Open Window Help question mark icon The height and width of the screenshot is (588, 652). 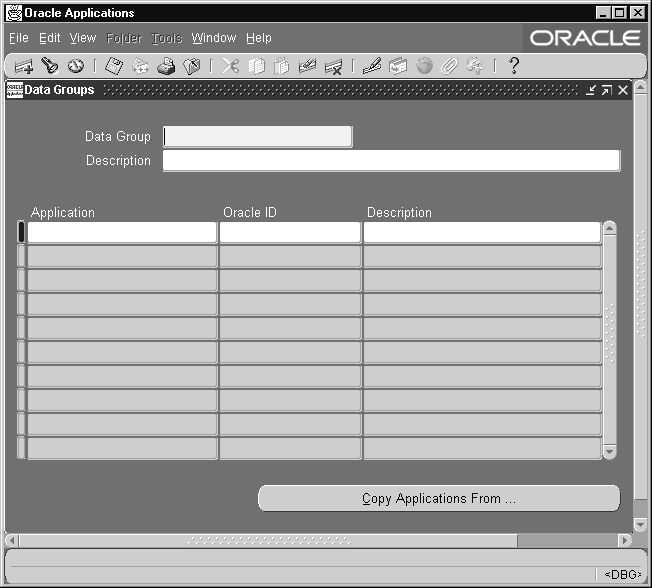[514, 66]
